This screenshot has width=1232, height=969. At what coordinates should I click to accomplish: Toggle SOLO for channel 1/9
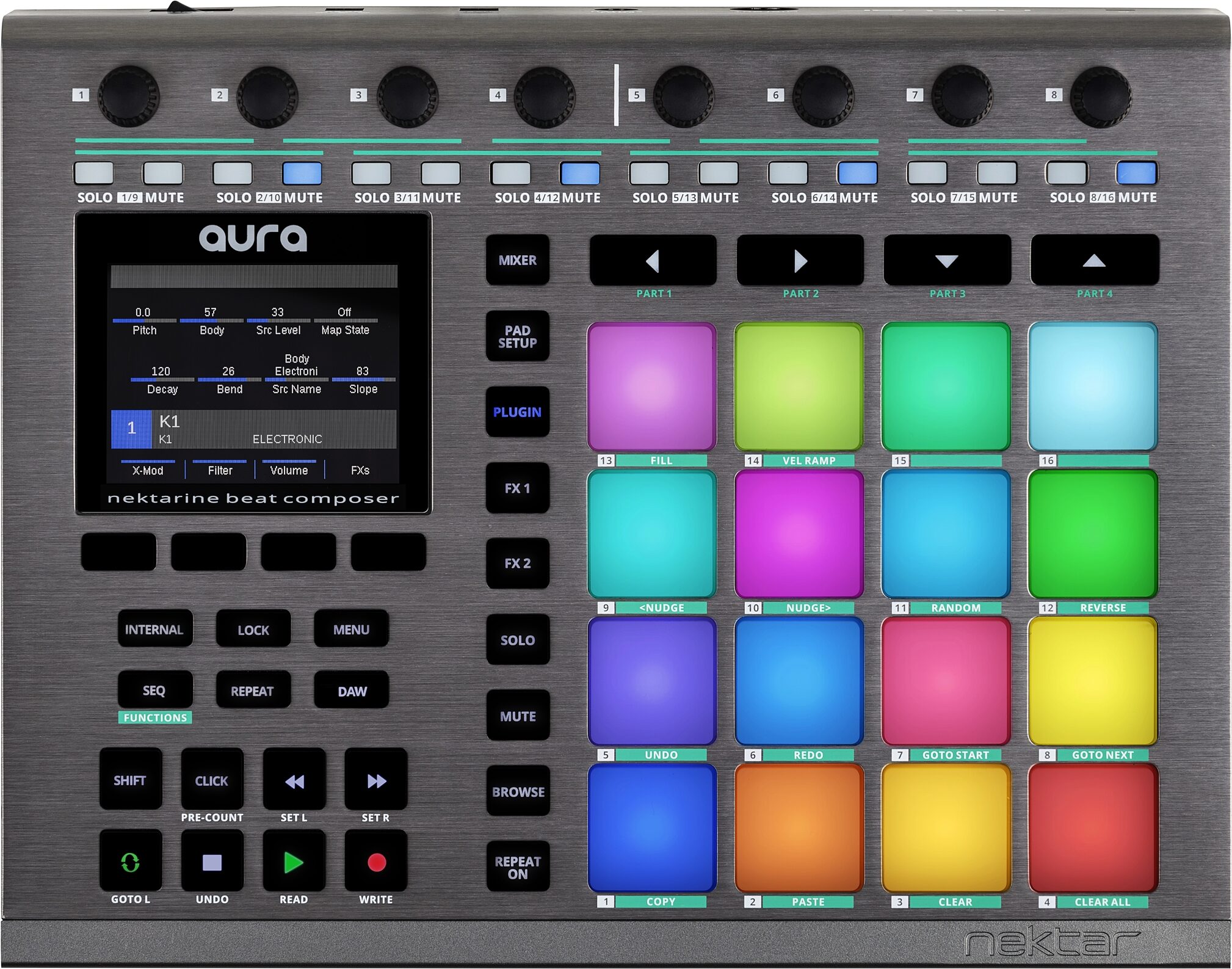(x=93, y=173)
